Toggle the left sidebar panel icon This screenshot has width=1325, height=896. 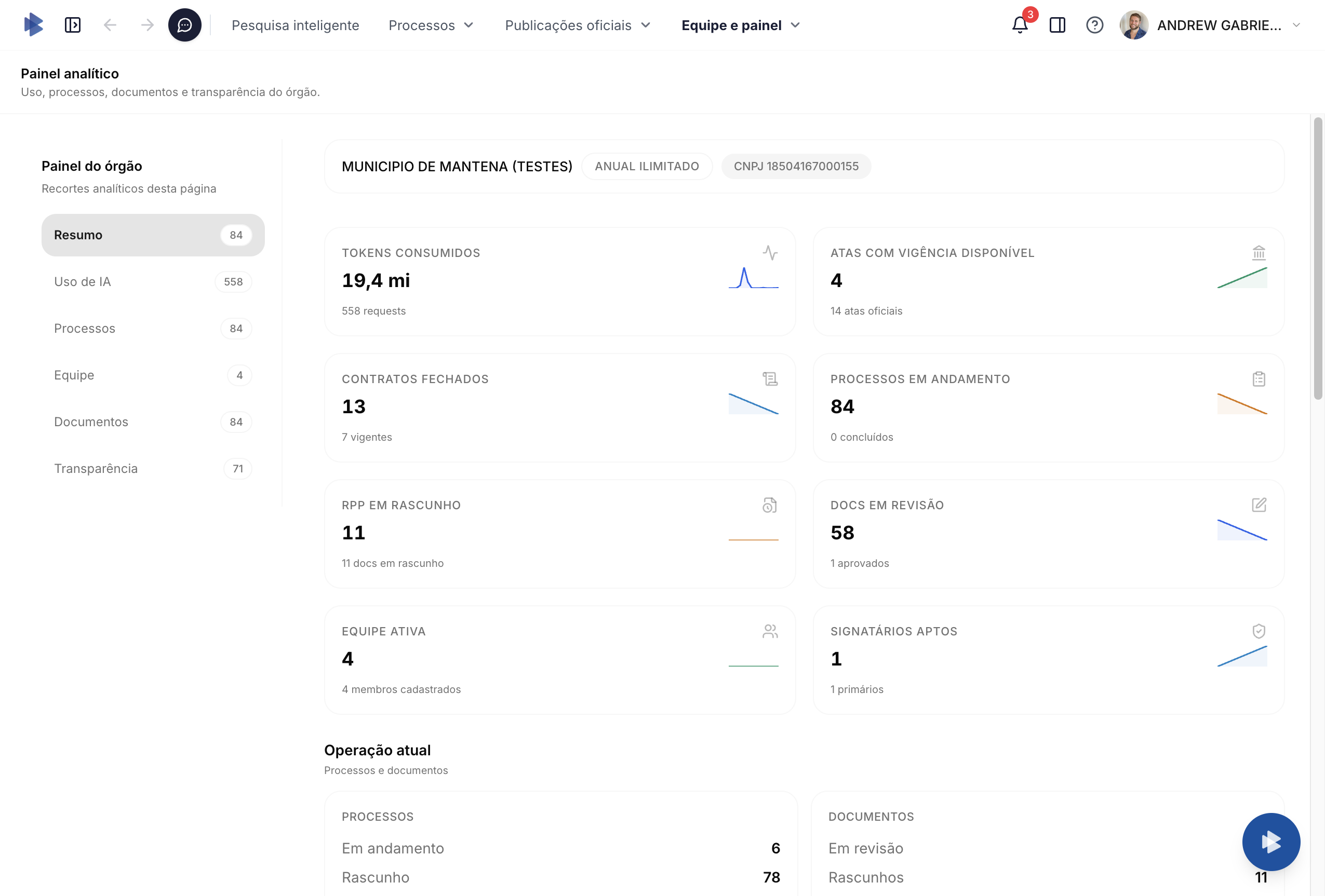click(x=72, y=25)
